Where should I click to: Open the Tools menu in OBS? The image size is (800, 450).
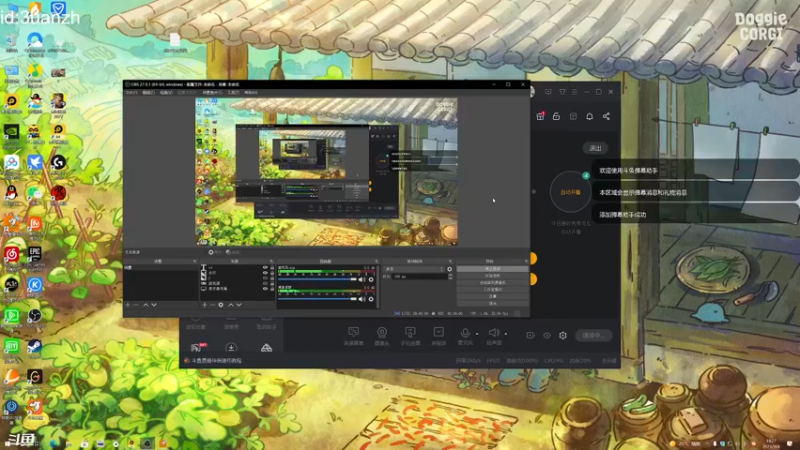tap(233, 92)
